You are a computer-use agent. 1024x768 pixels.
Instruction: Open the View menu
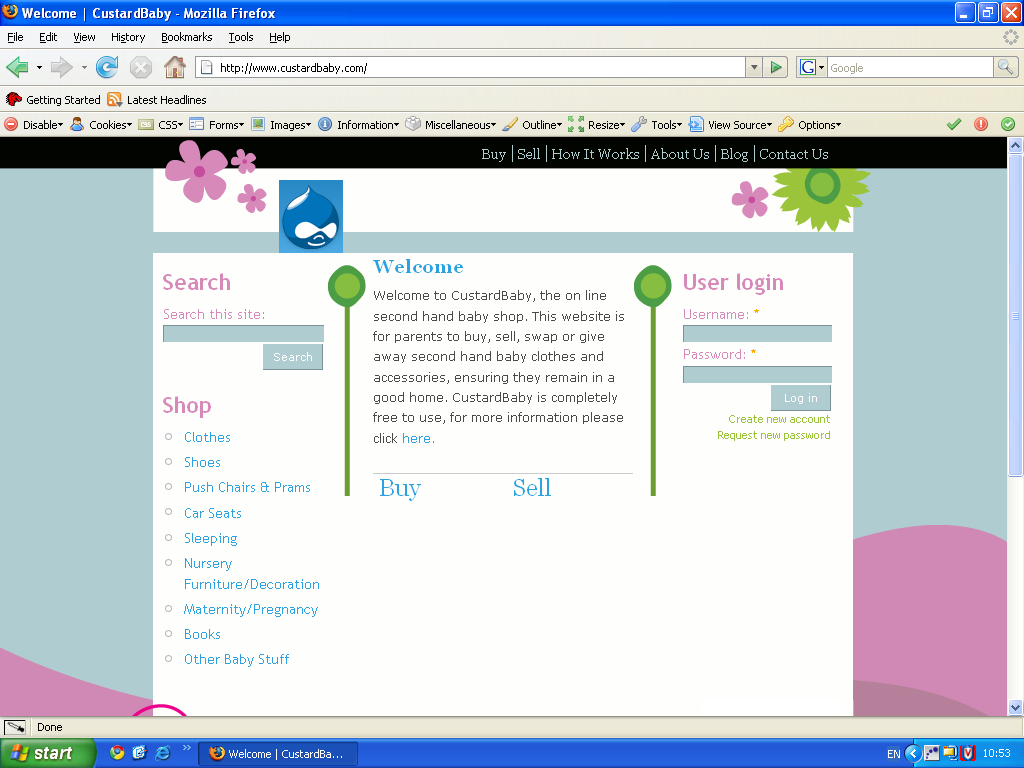coord(84,37)
